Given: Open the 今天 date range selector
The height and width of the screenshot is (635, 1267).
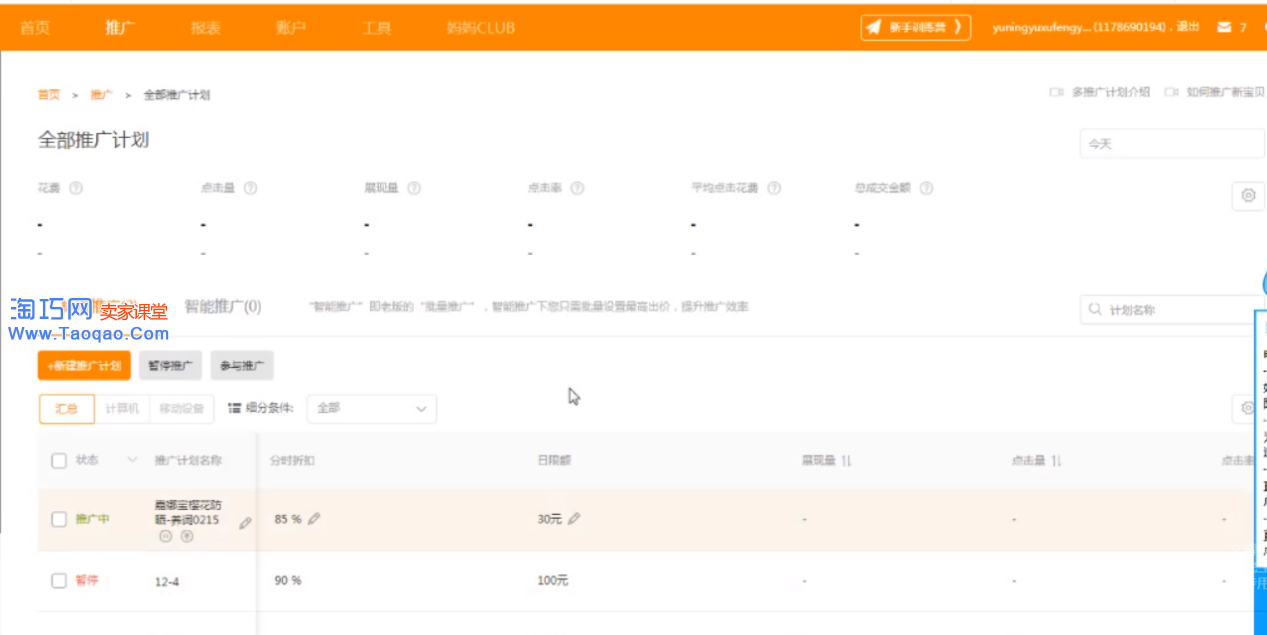Looking at the screenshot, I should tap(1170, 144).
